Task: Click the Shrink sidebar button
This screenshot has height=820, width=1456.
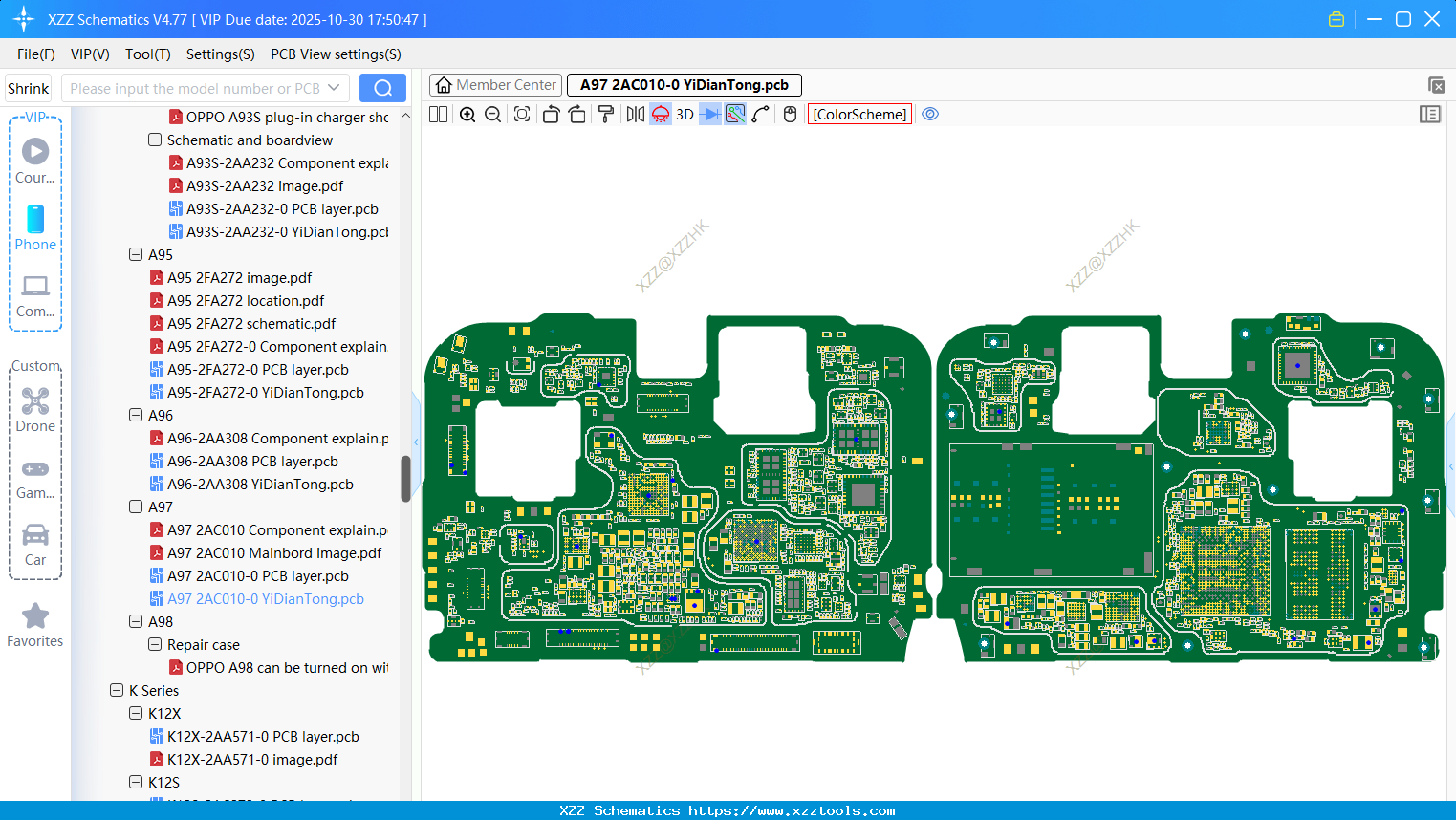Action: (28, 87)
